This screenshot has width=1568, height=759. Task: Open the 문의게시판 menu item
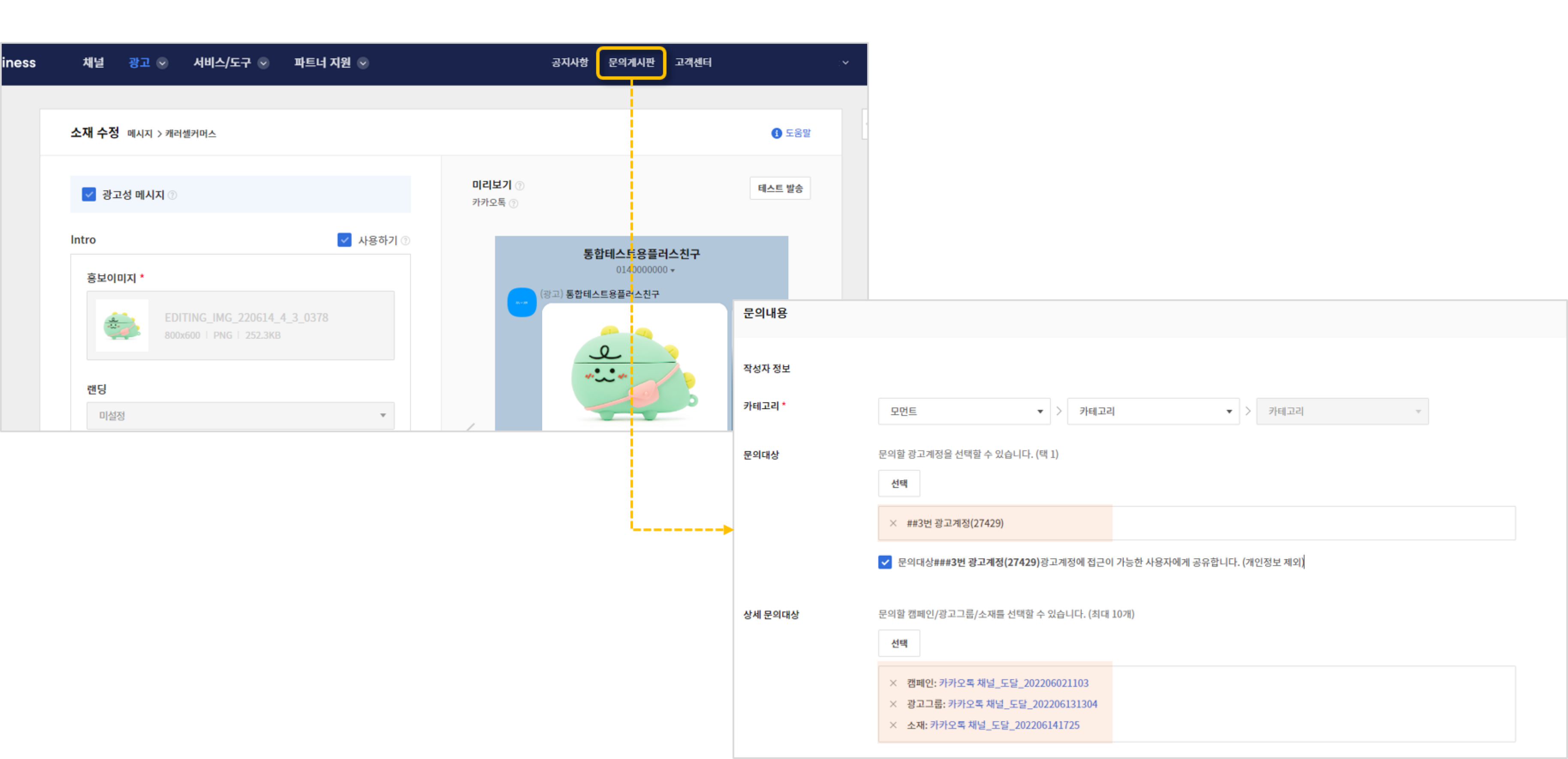(x=631, y=63)
